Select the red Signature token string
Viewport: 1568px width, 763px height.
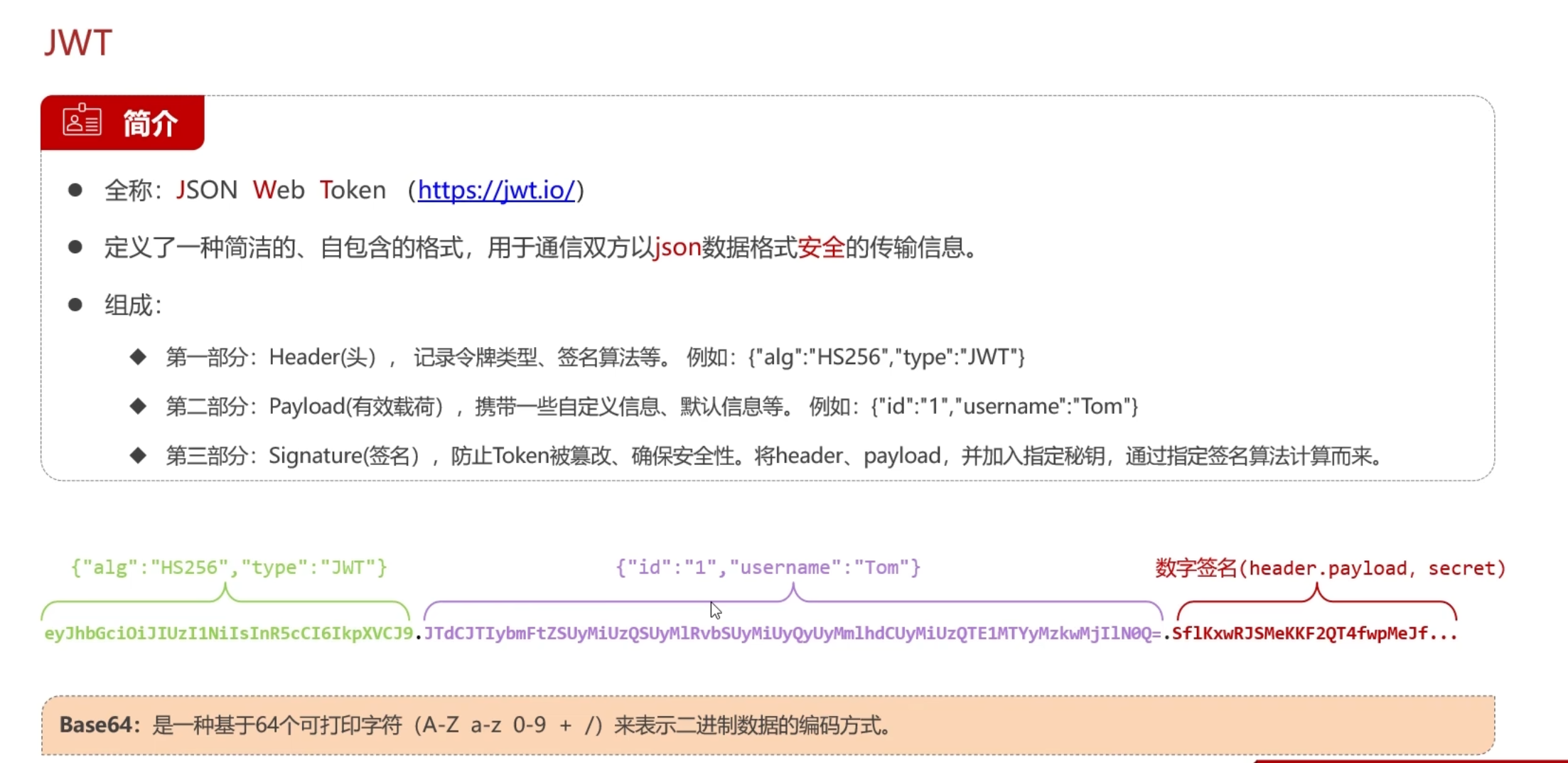point(1315,634)
